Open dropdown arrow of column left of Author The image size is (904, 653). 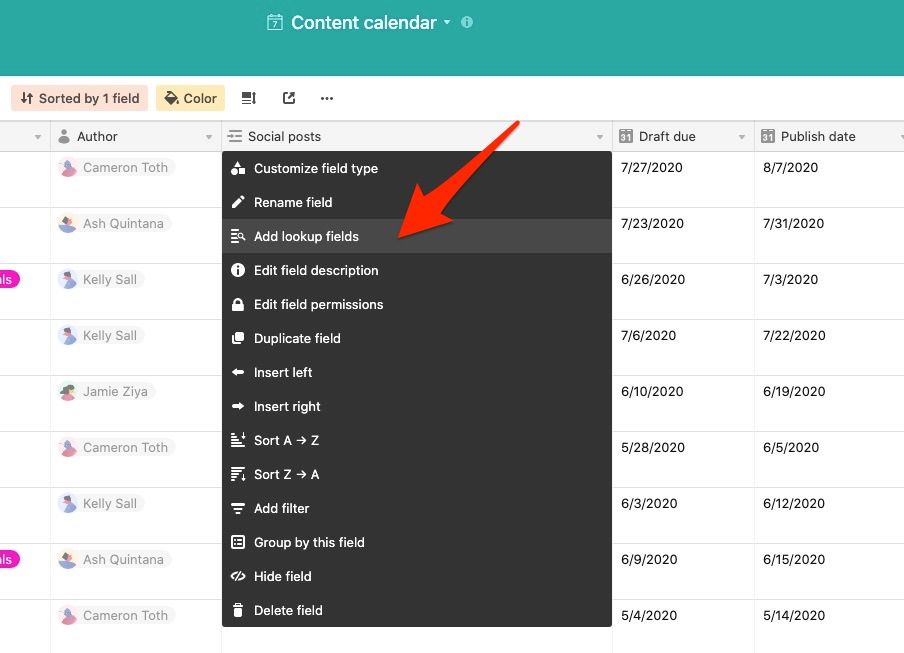pos(38,137)
